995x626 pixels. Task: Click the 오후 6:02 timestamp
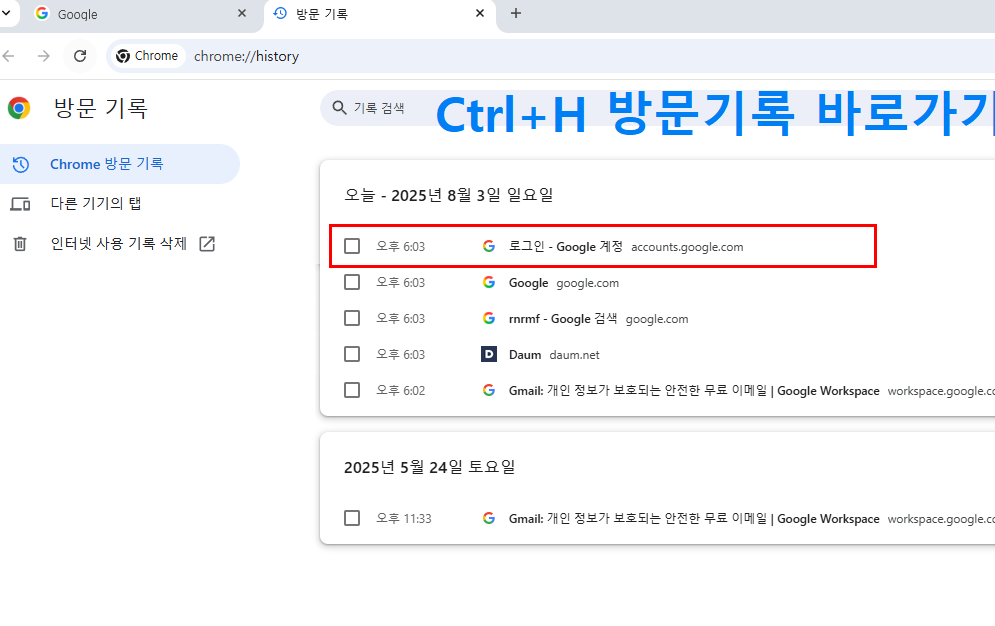click(400, 391)
